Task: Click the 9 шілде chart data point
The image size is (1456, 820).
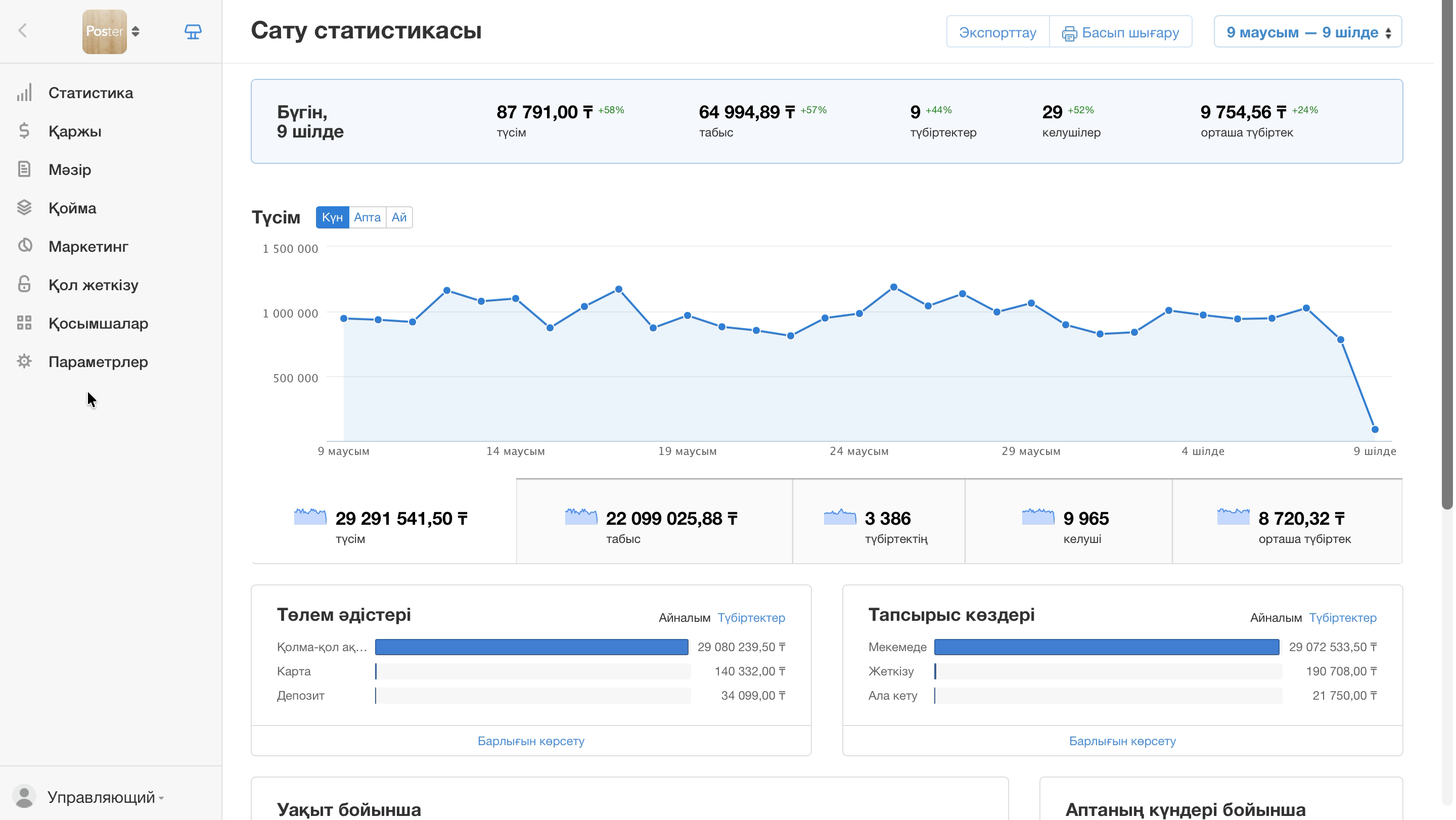Action: (1375, 430)
